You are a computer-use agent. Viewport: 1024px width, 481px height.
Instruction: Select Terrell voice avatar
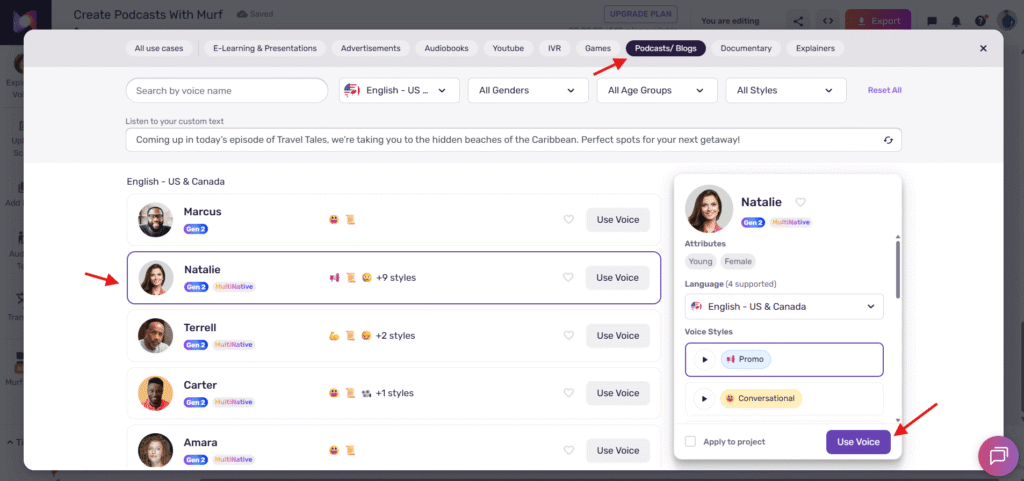point(155,335)
